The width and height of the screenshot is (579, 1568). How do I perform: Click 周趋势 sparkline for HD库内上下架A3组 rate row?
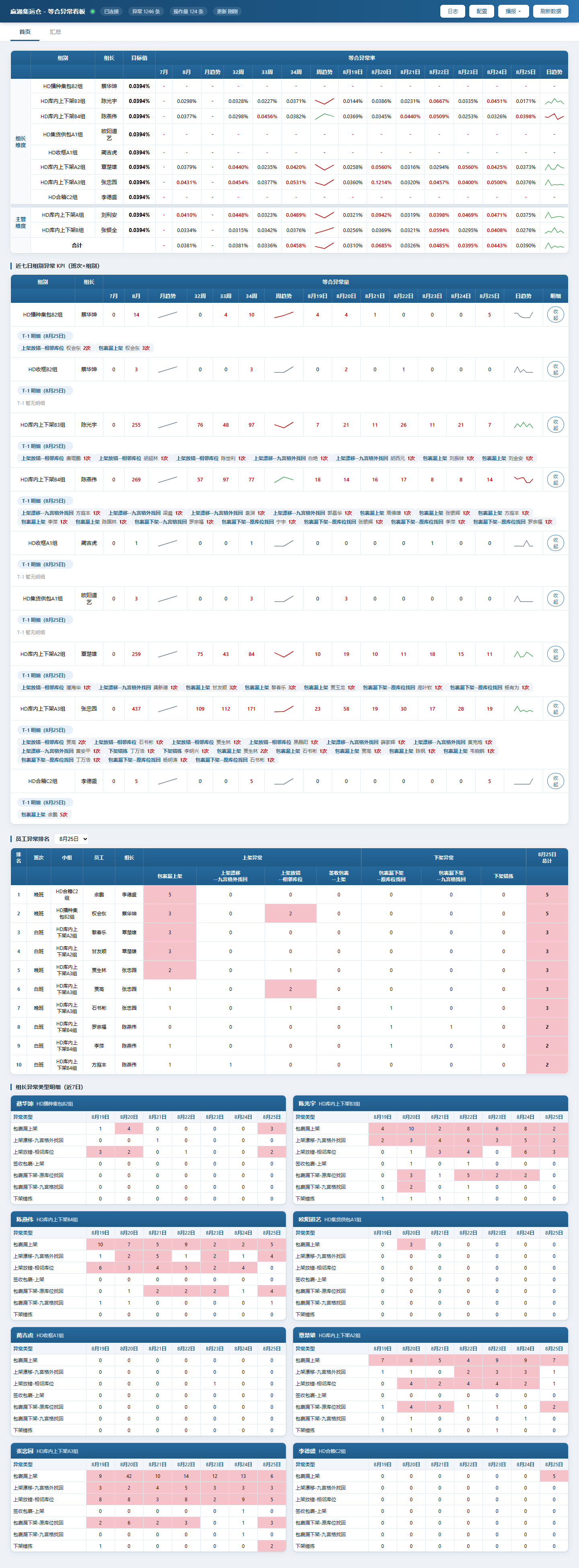(324, 182)
